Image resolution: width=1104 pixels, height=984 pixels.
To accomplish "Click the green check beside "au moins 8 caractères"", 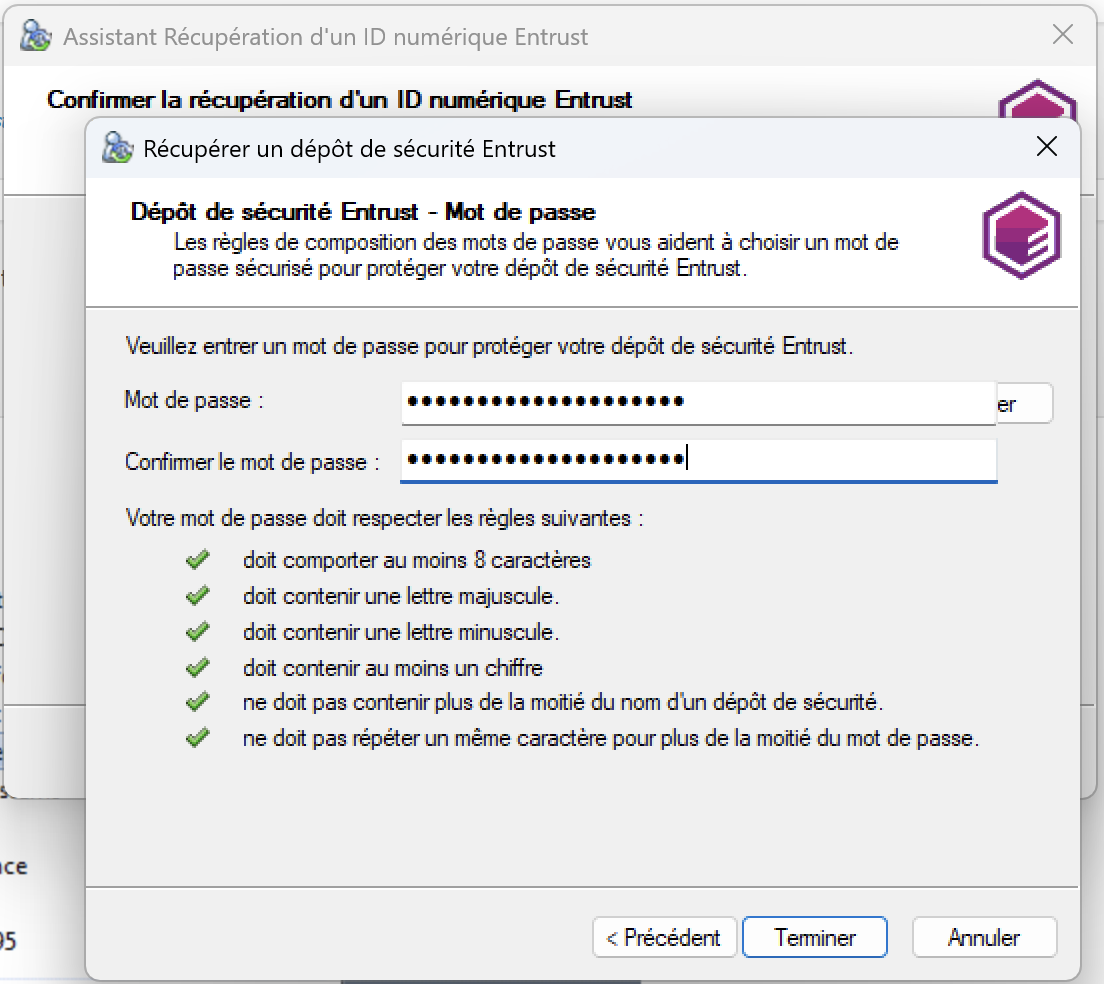I will (198, 559).
